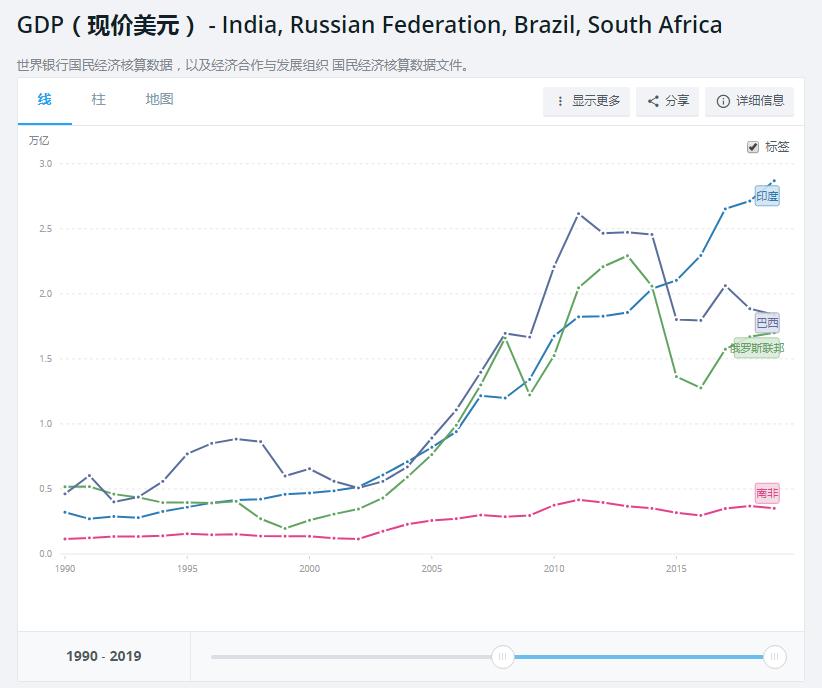
Task: Click the 印度 line label
Action: (767, 196)
